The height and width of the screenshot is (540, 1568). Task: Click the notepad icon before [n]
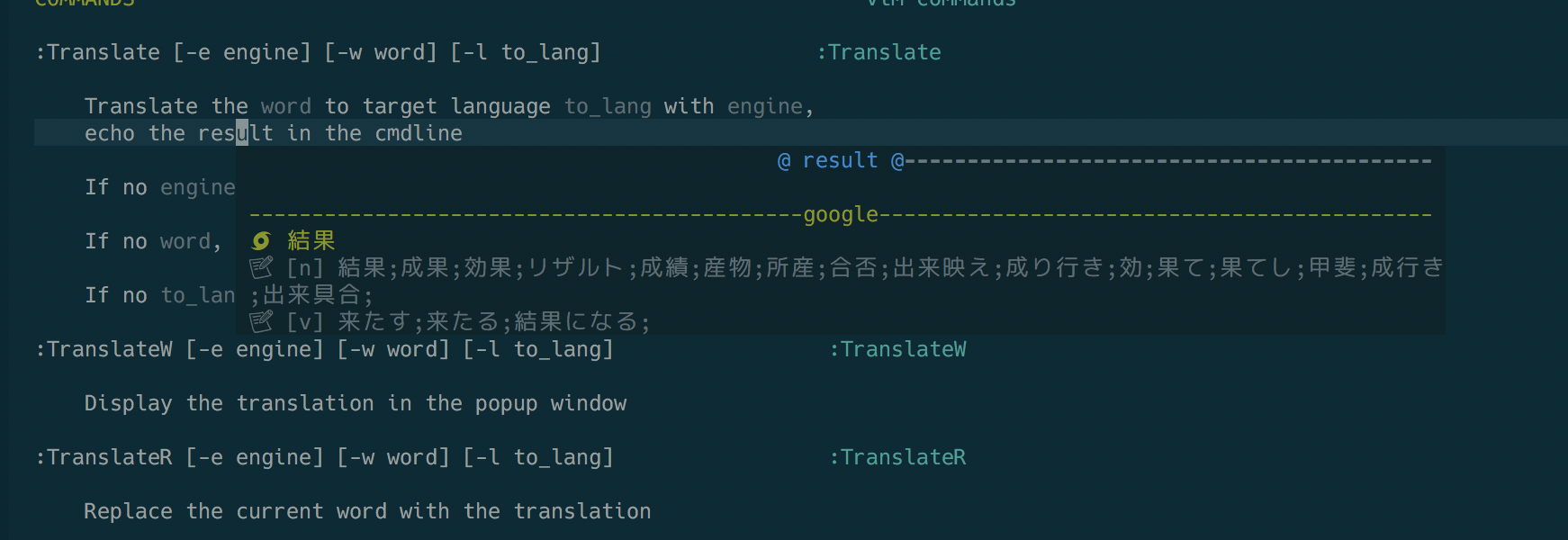261,267
